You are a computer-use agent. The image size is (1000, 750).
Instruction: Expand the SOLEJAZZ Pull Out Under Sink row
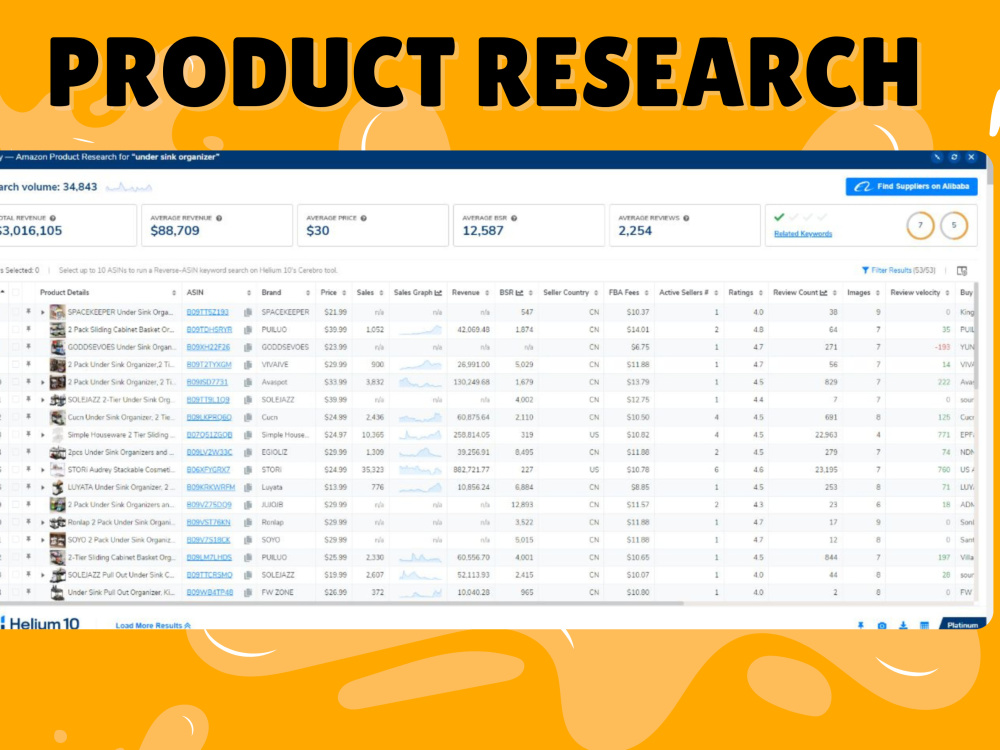(43, 575)
